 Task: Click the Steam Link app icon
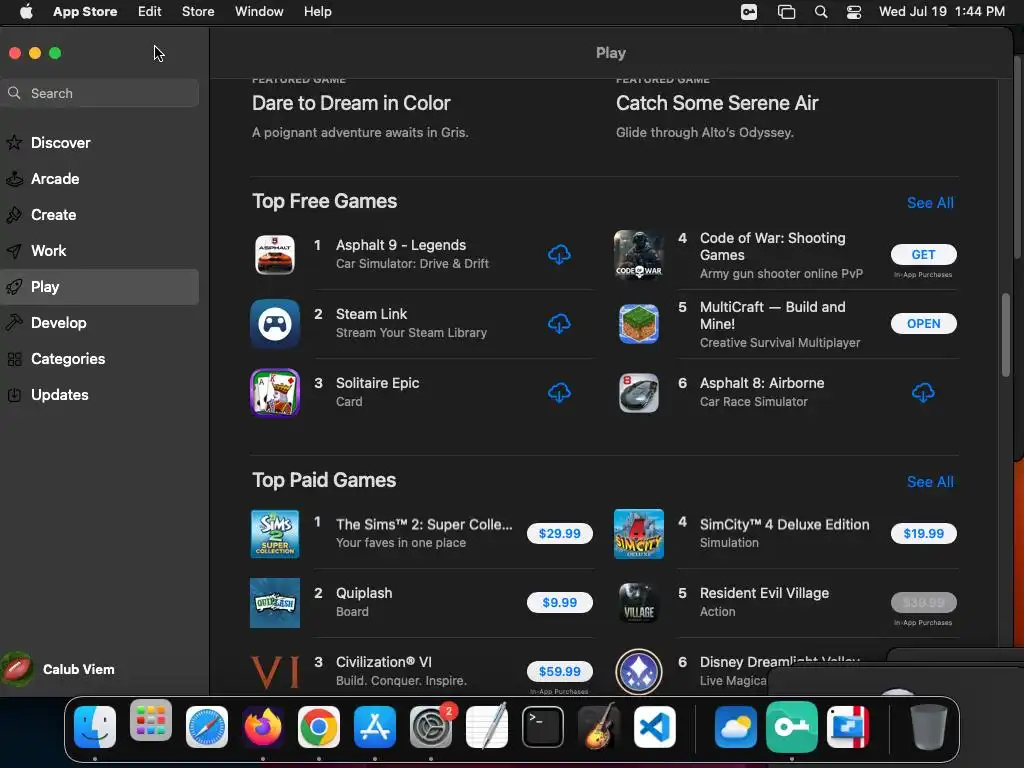275,323
